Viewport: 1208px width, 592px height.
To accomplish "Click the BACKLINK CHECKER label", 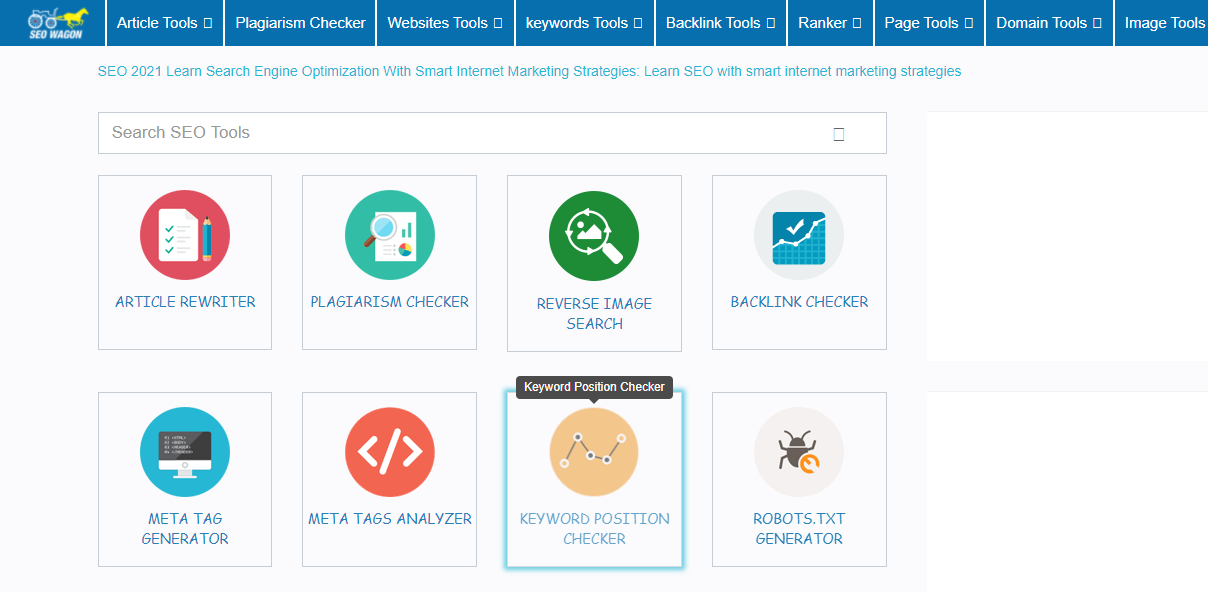I will [799, 302].
